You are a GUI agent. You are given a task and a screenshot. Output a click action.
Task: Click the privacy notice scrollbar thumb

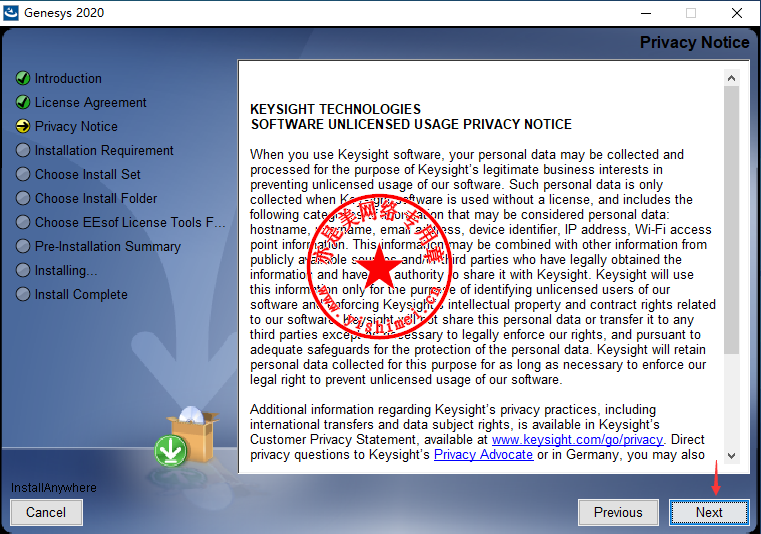(731, 219)
